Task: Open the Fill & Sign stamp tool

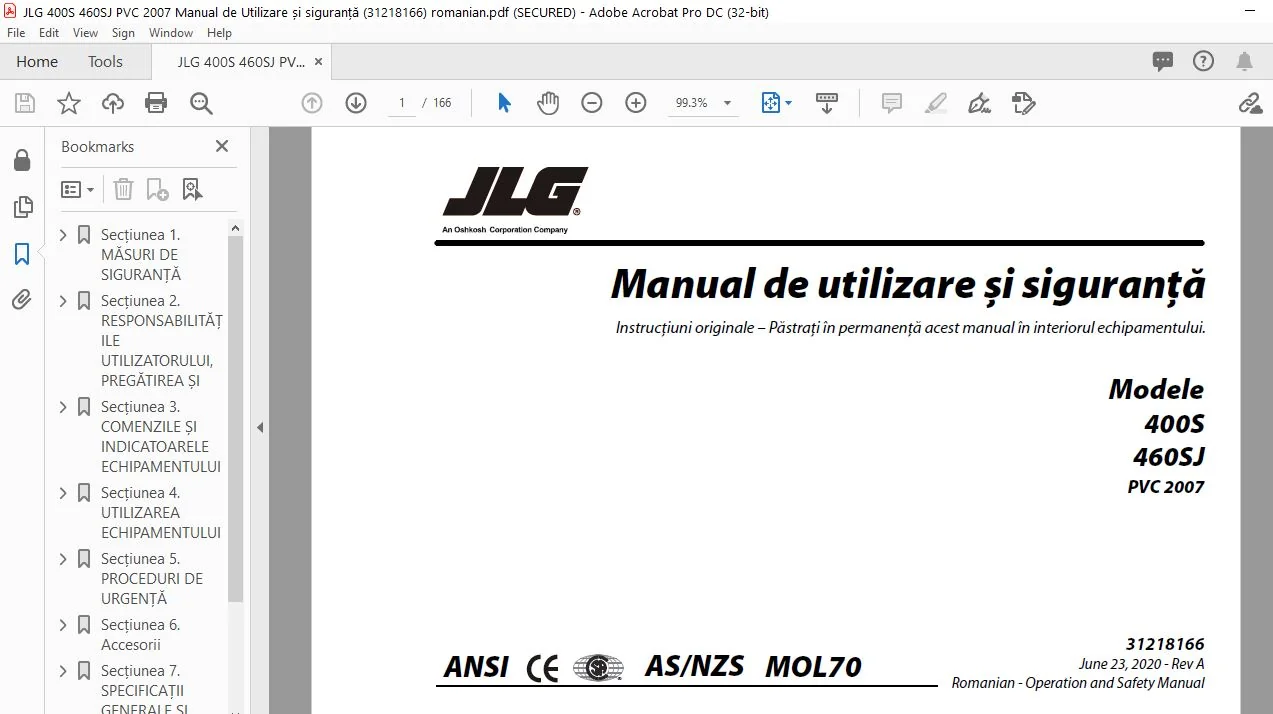Action: click(x=1023, y=103)
